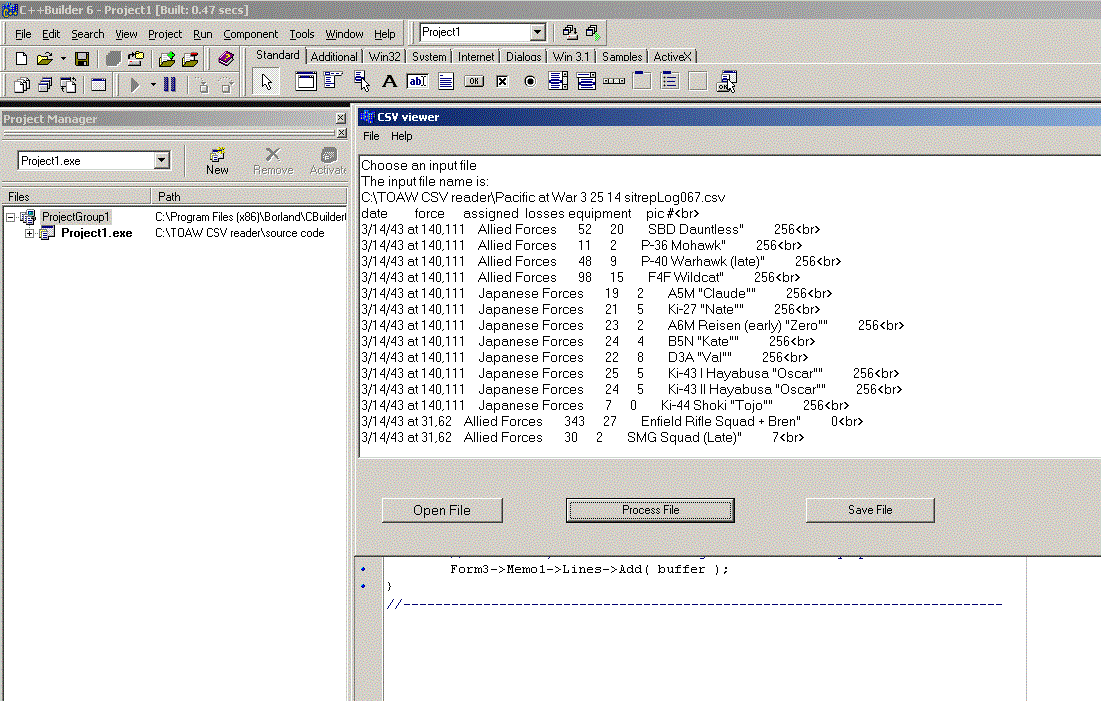
Task: Collapse the ProjectGroup1 tree node
Action: [x=11, y=217]
